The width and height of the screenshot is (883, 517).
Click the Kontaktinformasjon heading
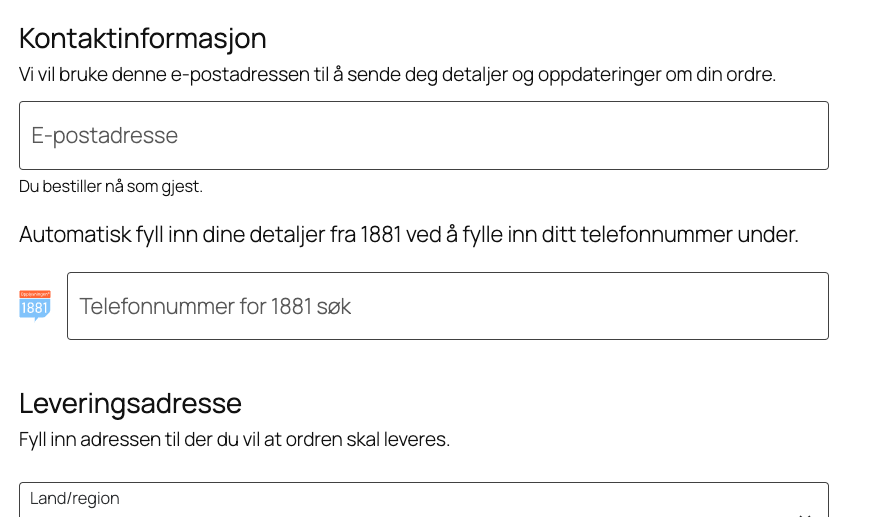pyautogui.click(x=143, y=39)
